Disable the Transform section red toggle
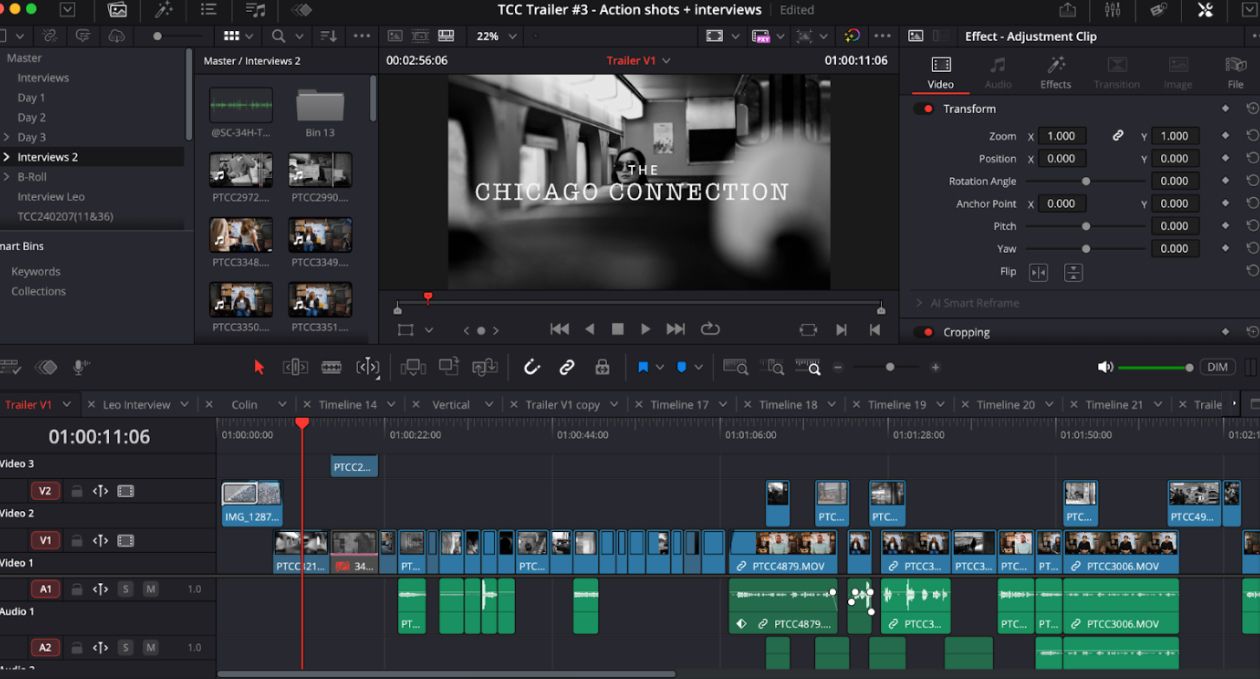Viewport: 1260px width, 679px height. 926,108
